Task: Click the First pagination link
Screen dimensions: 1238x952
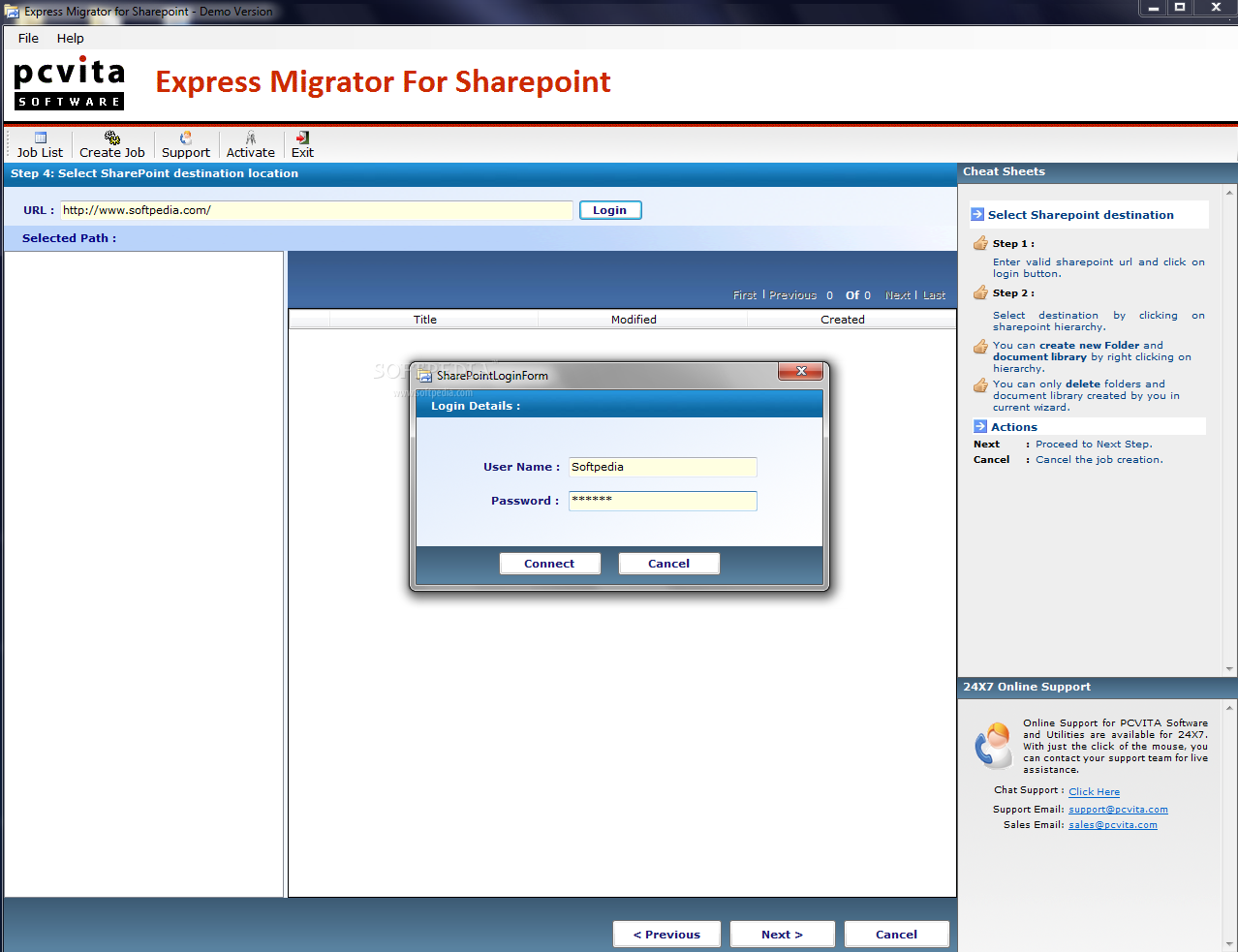Action: 745,295
